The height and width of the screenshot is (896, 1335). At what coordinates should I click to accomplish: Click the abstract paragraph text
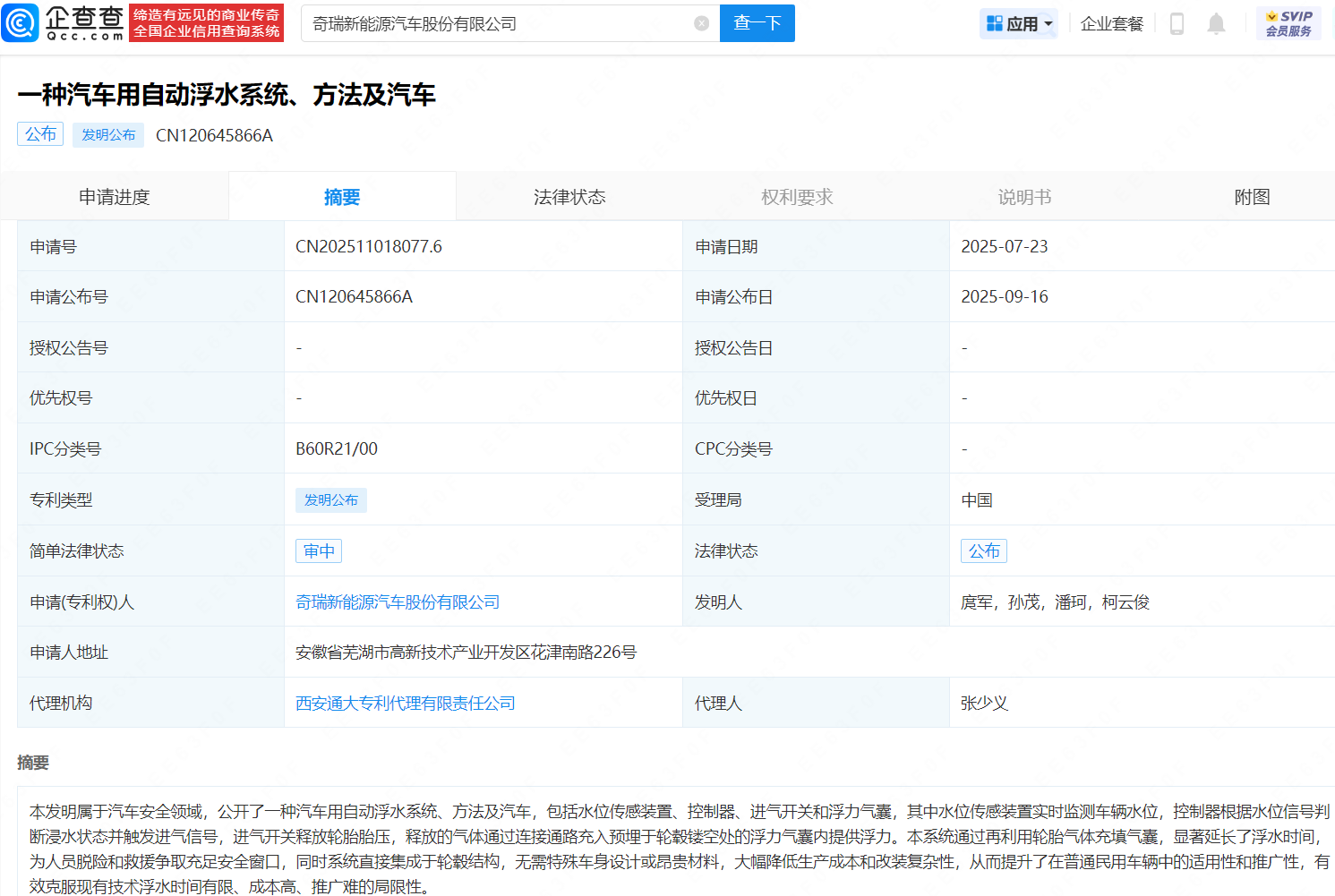tap(679, 849)
